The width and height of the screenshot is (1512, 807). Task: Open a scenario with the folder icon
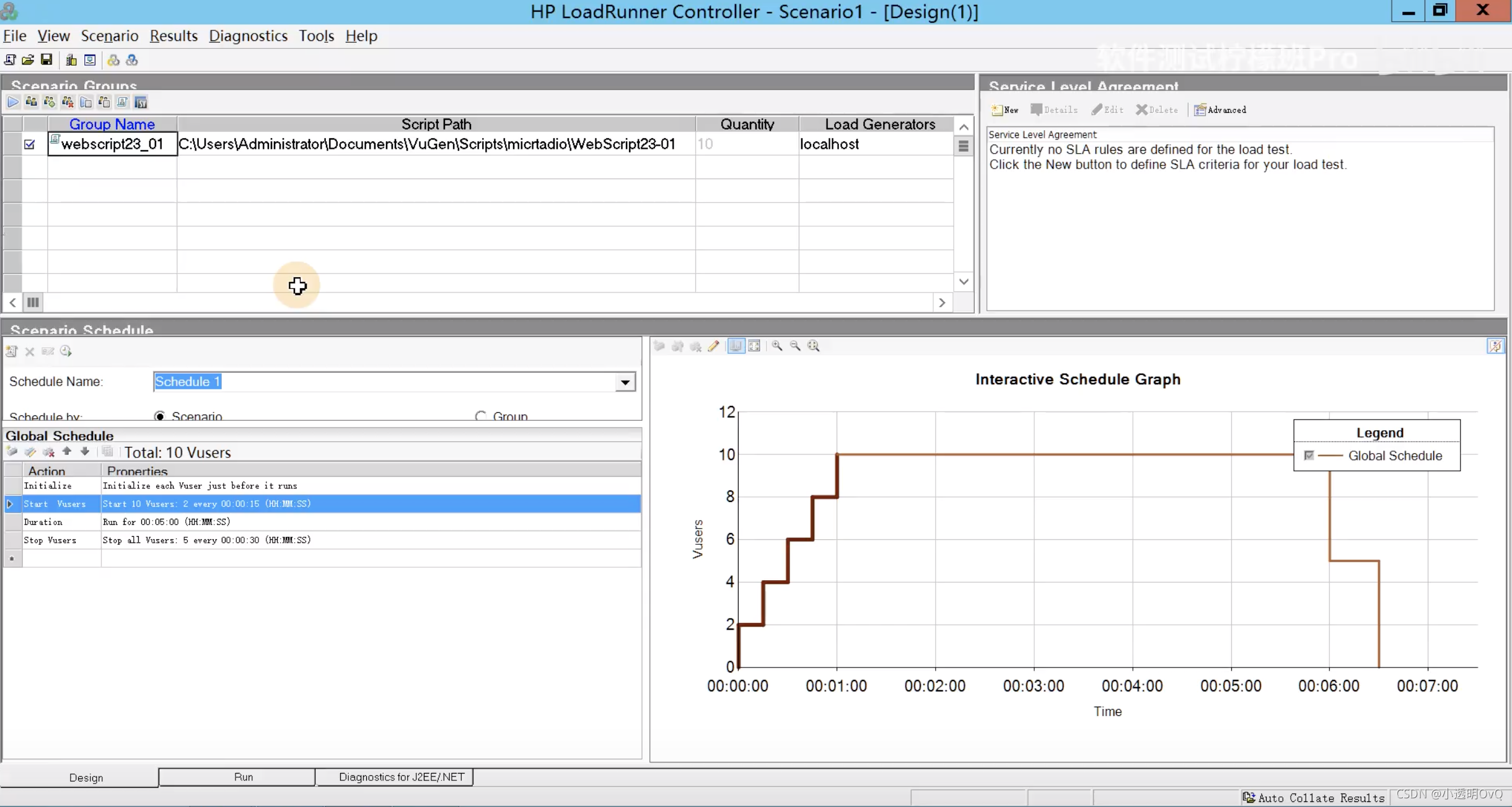click(28, 60)
